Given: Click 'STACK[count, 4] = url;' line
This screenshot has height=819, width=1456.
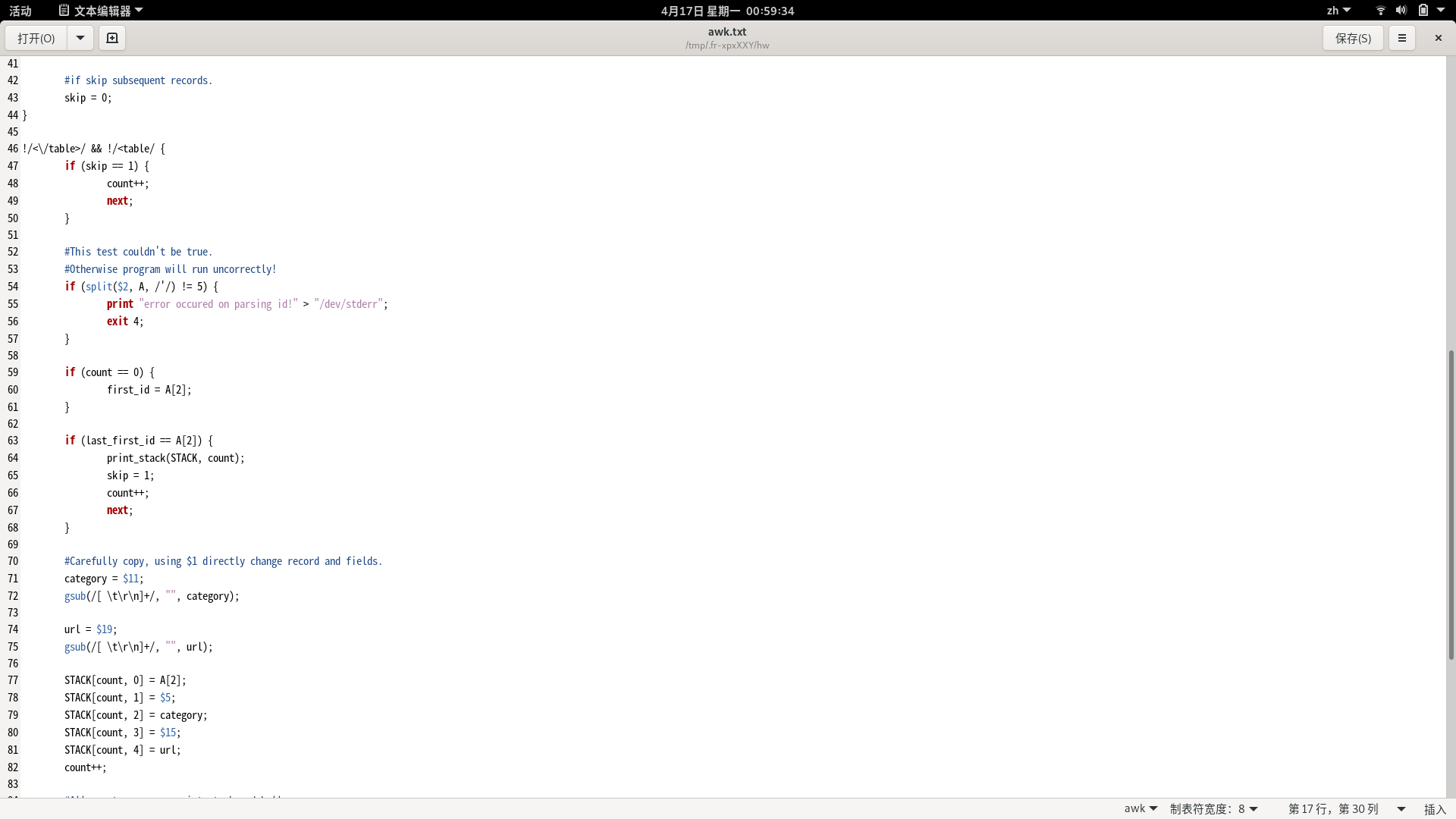Looking at the screenshot, I should [123, 750].
